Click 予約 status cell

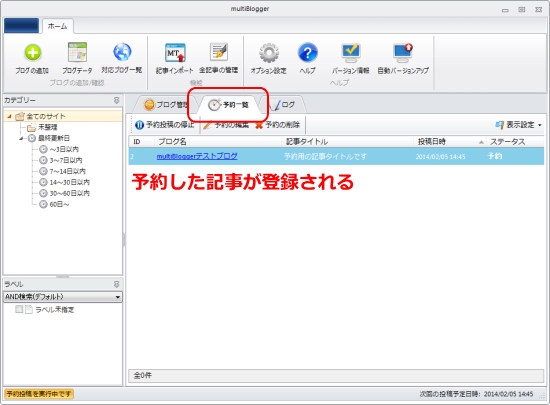(495, 156)
